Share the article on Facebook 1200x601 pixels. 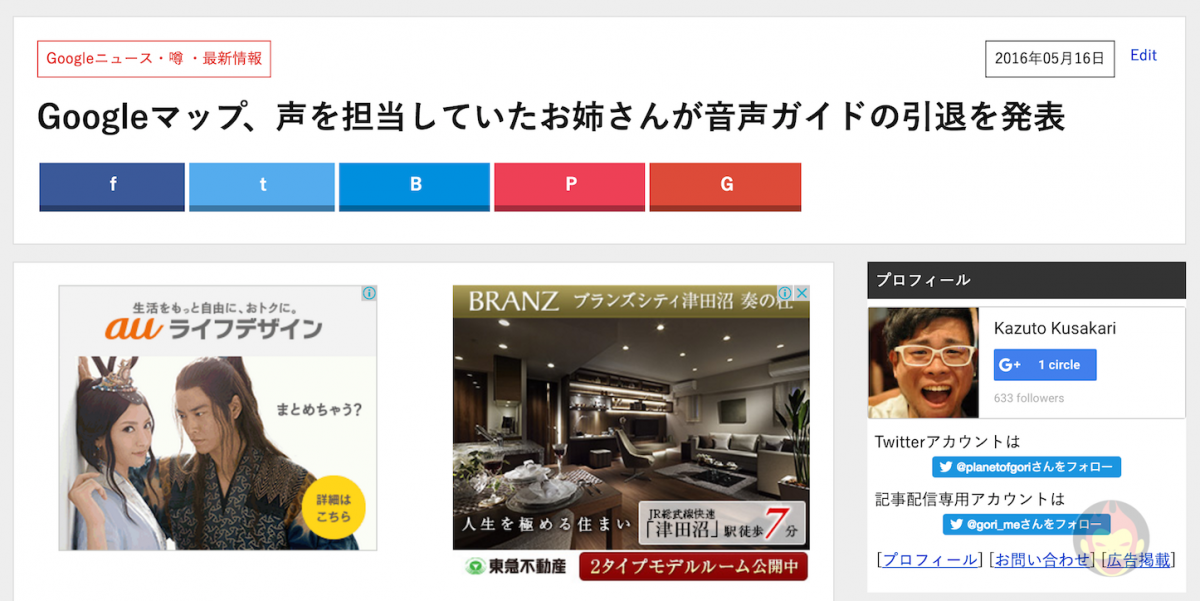(112, 186)
